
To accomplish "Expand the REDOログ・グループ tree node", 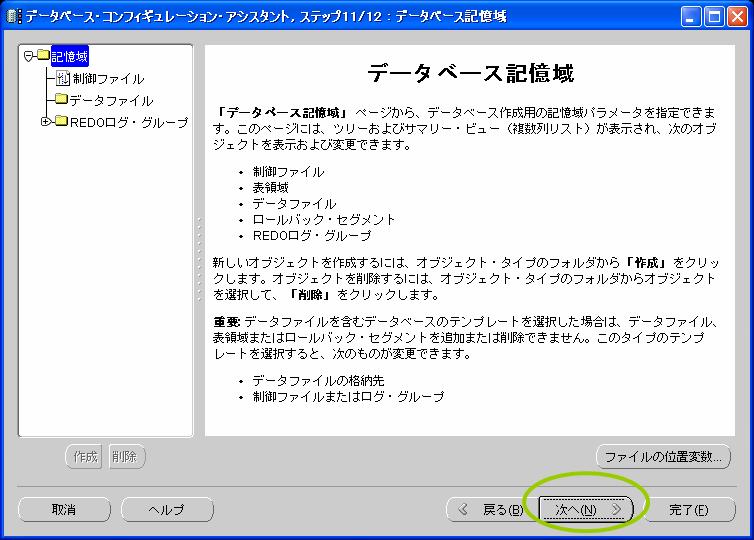I will (x=46, y=122).
